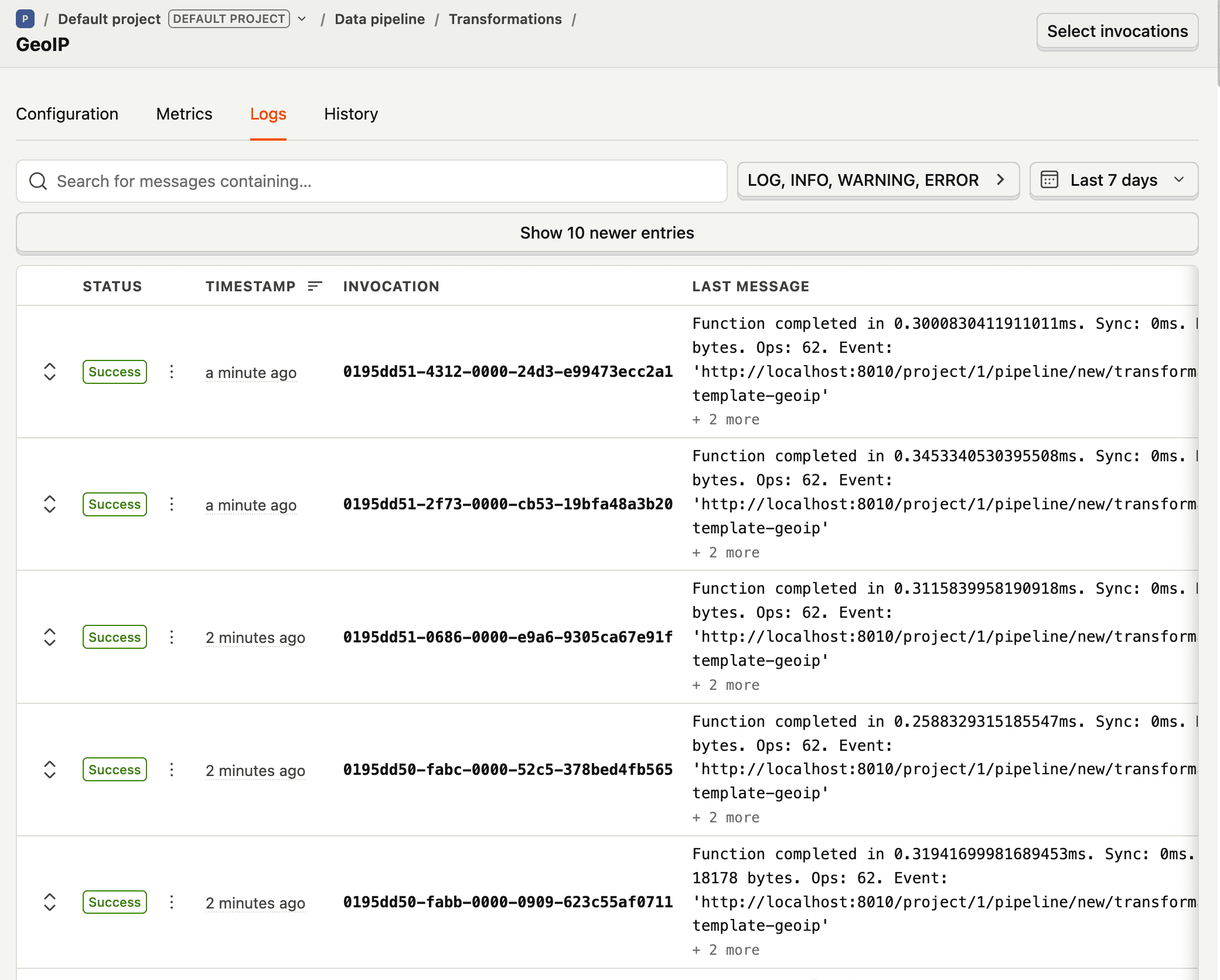Open the more menu for invocation ending e99473ecc2a1
The height and width of the screenshot is (980, 1220).
[x=172, y=372]
